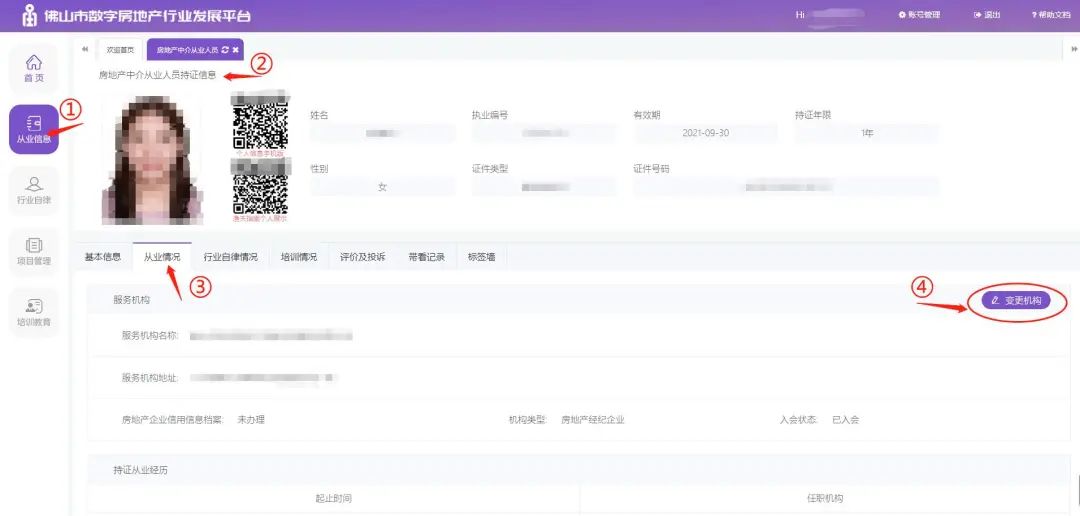Close the 房地产中介从业人员 tab
This screenshot has width=1080, height=516.
[x=236, y=49]
